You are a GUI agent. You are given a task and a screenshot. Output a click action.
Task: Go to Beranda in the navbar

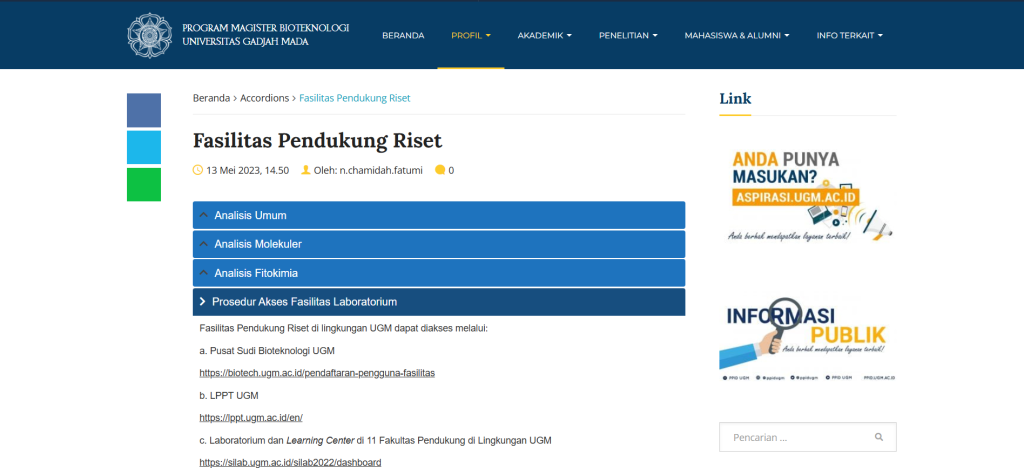(x=403, y=35)
